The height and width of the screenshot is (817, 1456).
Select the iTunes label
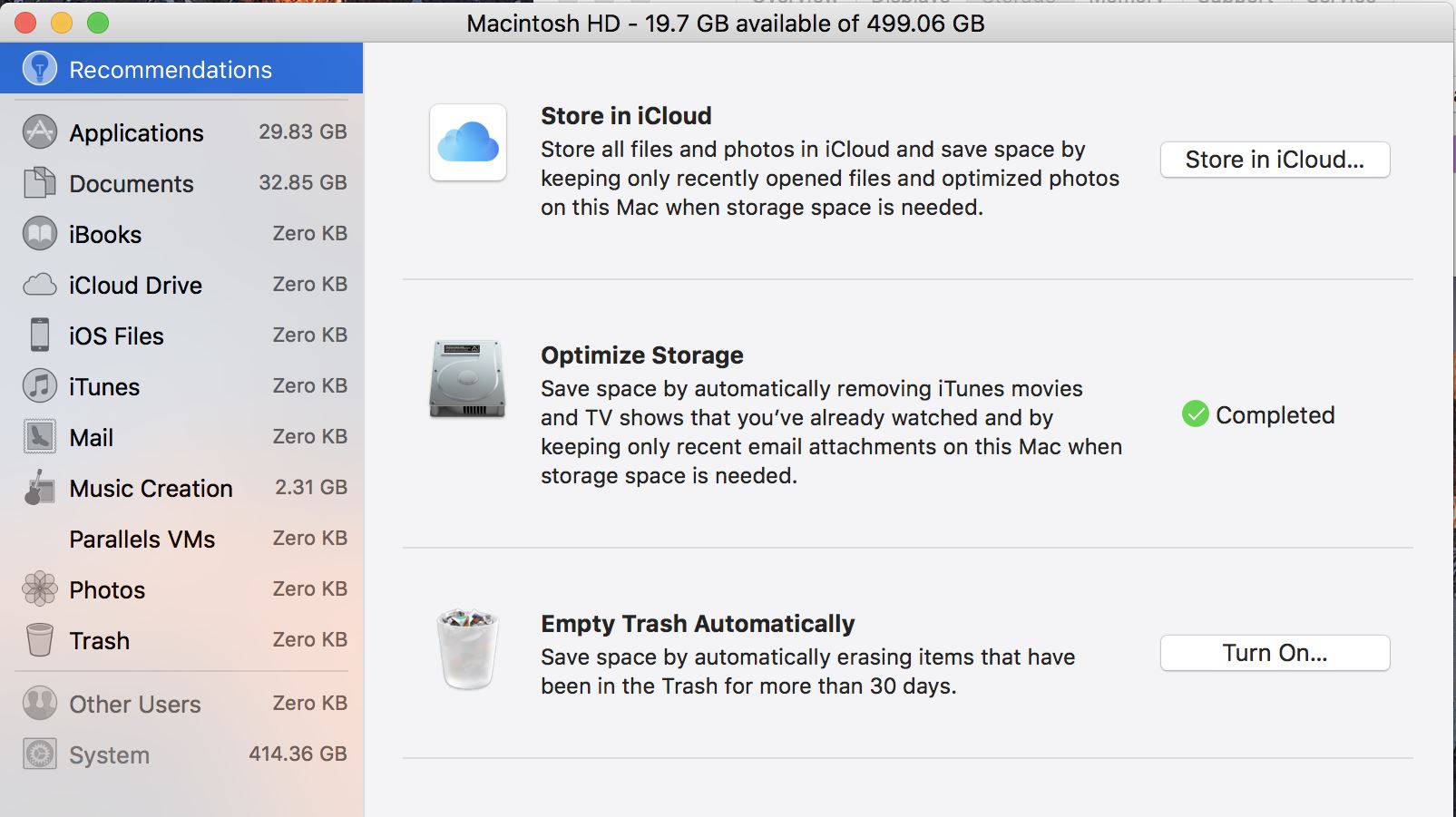click(104, 387)
